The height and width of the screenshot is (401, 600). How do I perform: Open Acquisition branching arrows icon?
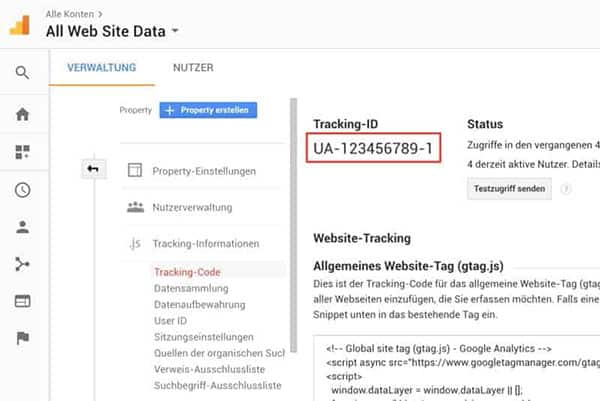[x=22, y=264]
